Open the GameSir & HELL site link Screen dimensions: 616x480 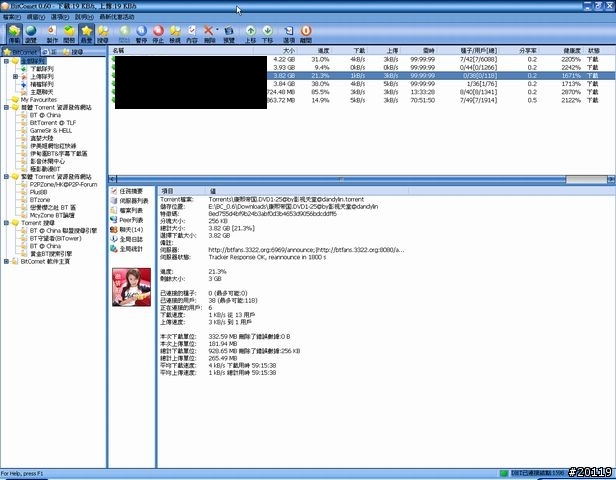tap(51, 130)
